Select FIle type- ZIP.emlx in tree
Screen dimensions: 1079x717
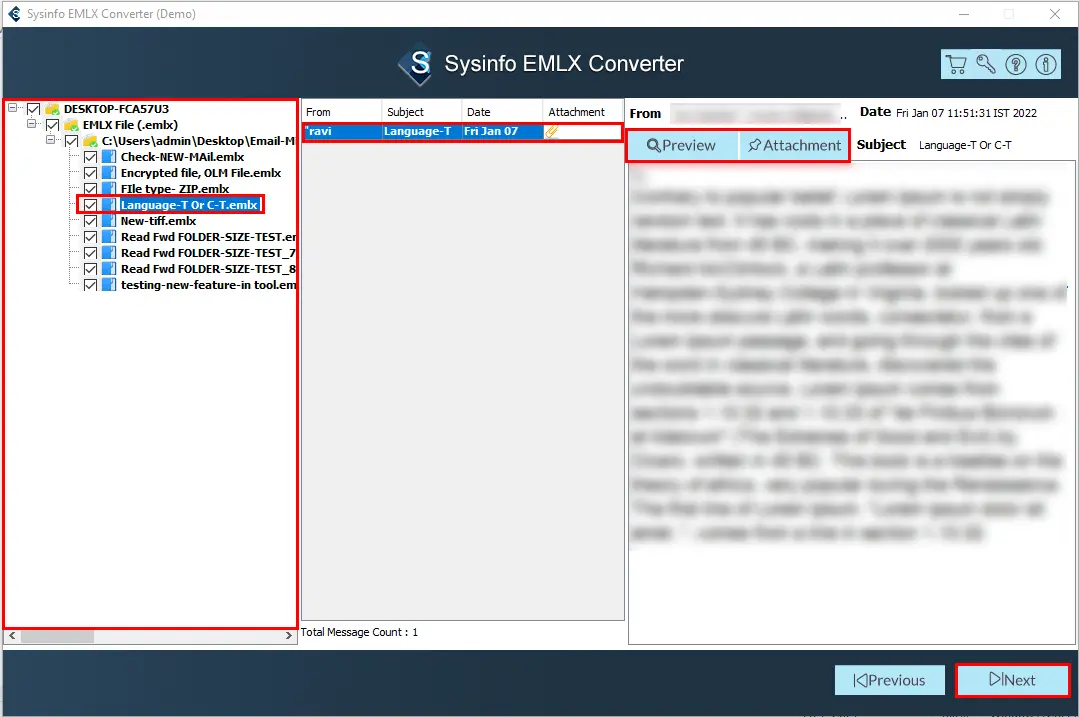pos(175,189)
